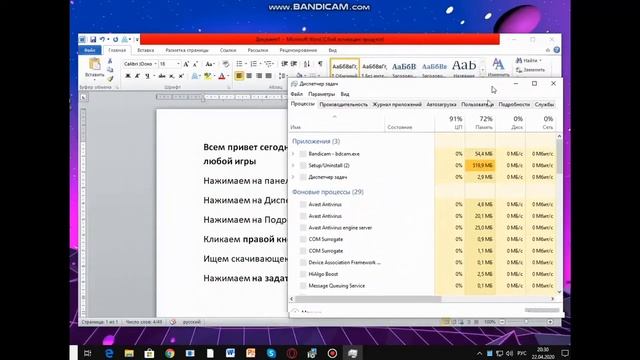Image resolution: width=640 pixels, height=360 pixels.
Task: Clear formatting with the eraser icon
Action: [x=225, y=64]
